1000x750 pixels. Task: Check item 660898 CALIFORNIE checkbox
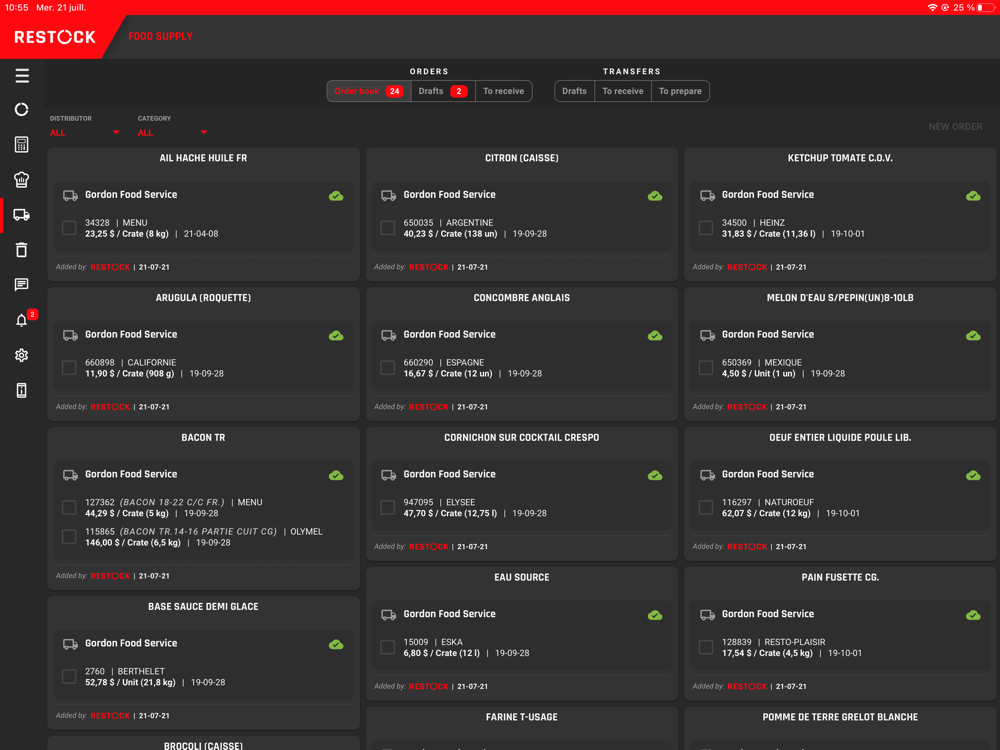point(69,367)
